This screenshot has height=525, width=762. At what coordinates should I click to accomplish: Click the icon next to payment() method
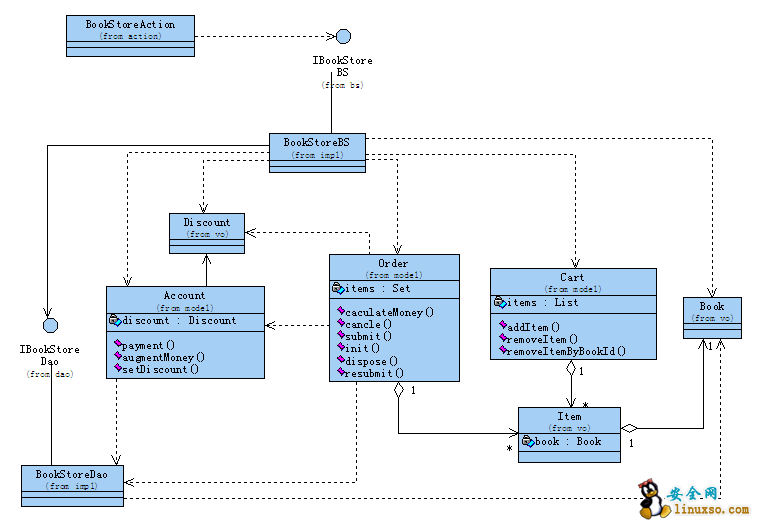117,345
